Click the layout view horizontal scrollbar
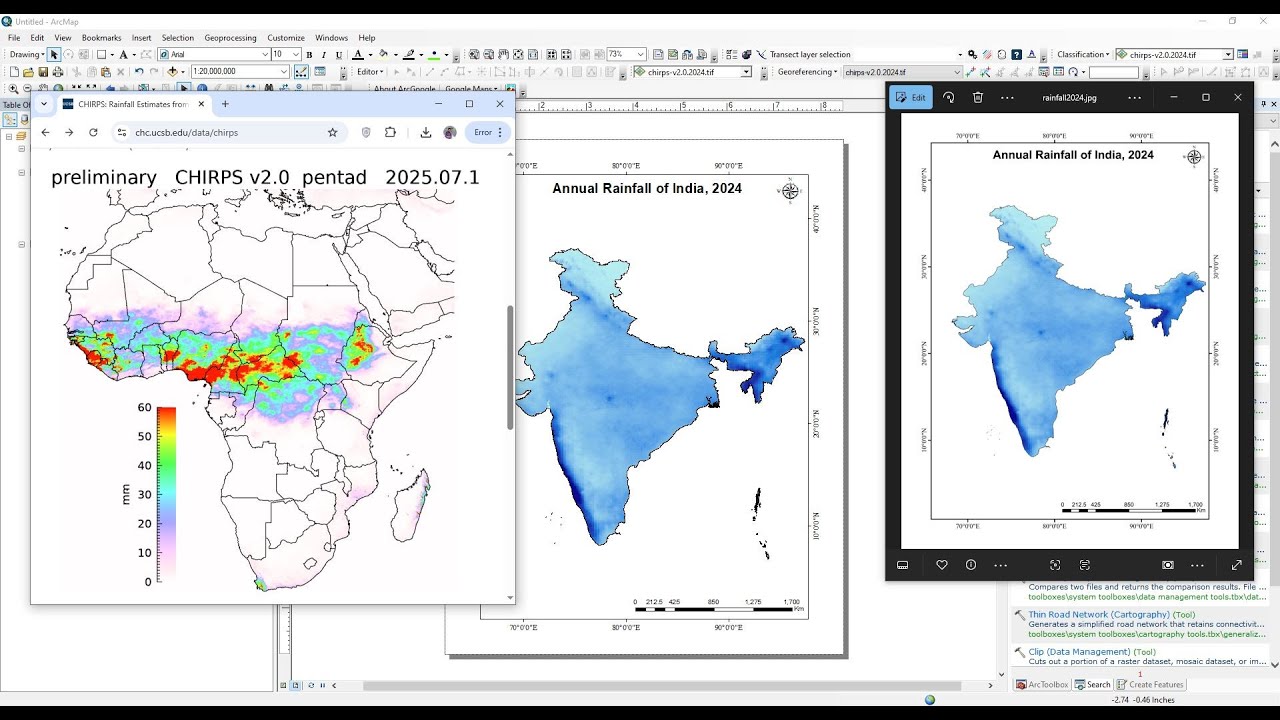 pos(662,686)
